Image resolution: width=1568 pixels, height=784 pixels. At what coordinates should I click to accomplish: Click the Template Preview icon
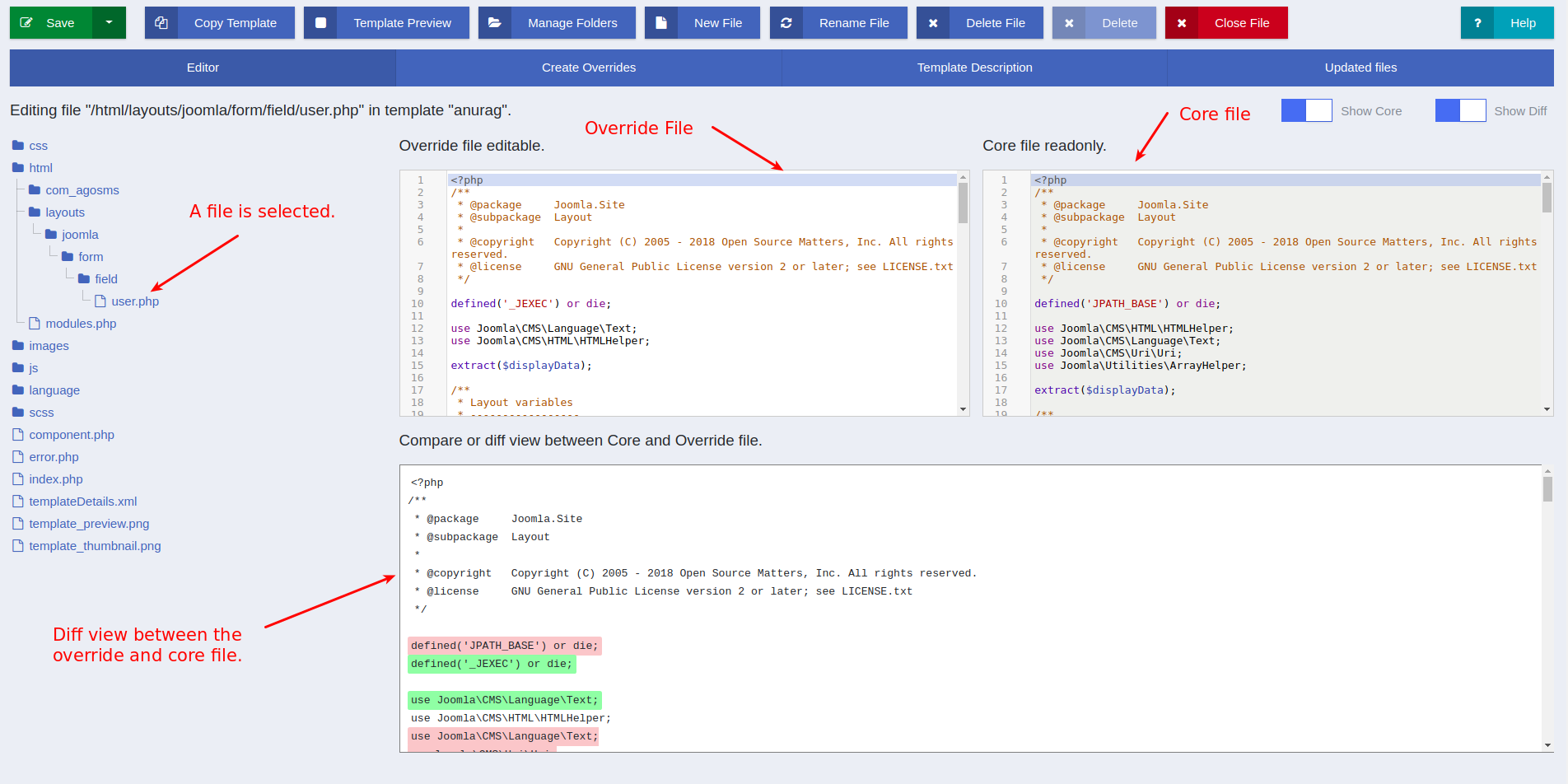click(x=321, y=23)
